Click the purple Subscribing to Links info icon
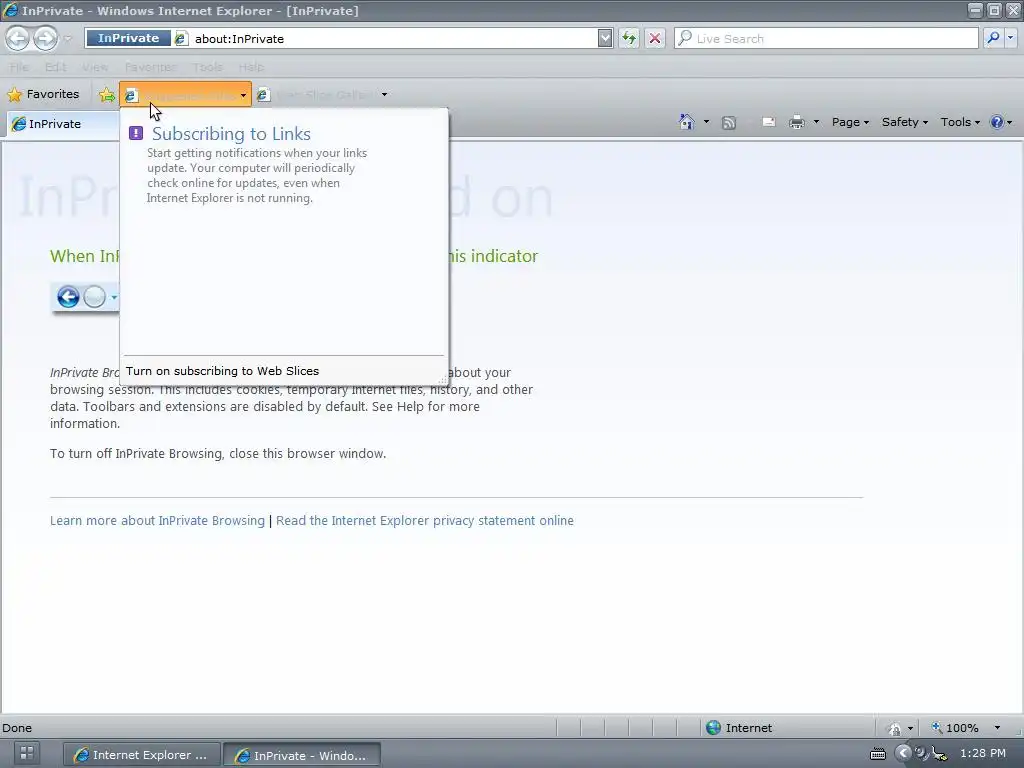Viewport: 1024px width, 768px height. [136, 133]
